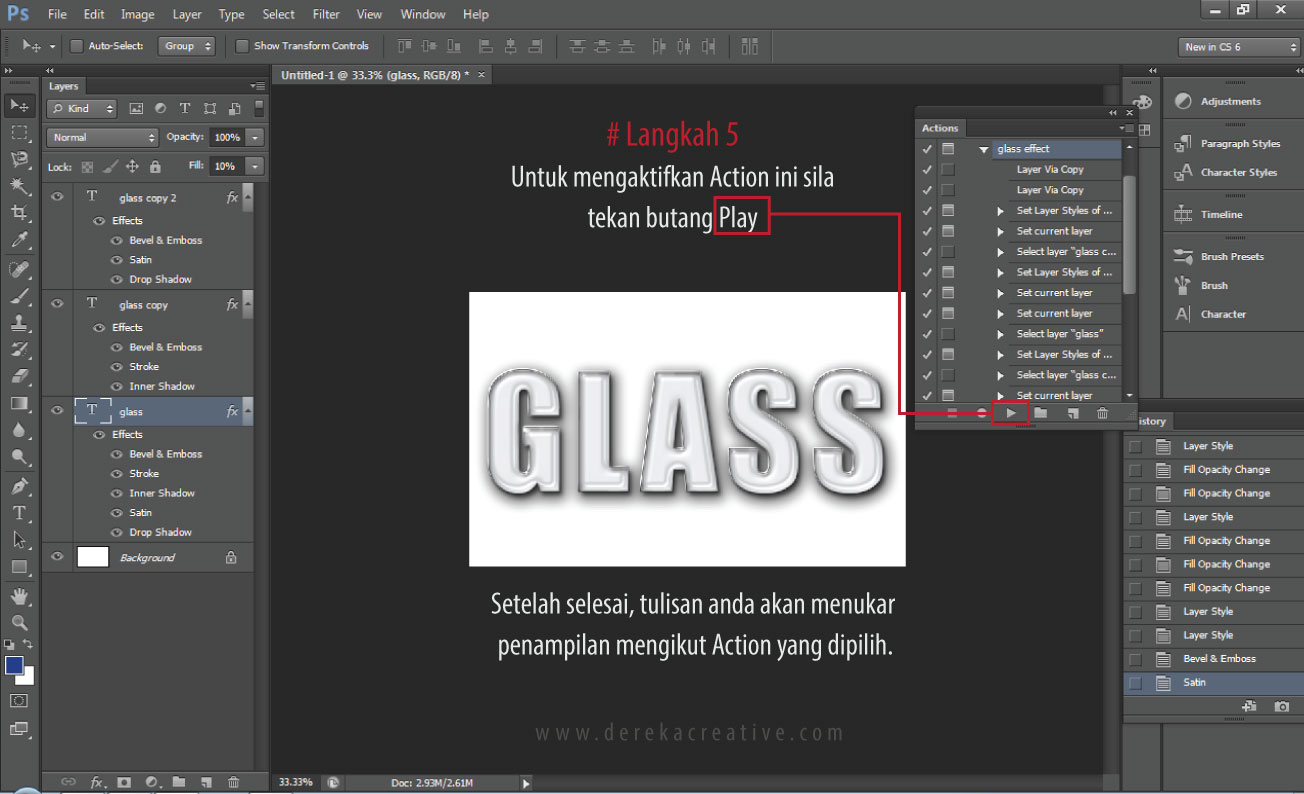Open the Paragraph Styles panel

(1239, 144)
